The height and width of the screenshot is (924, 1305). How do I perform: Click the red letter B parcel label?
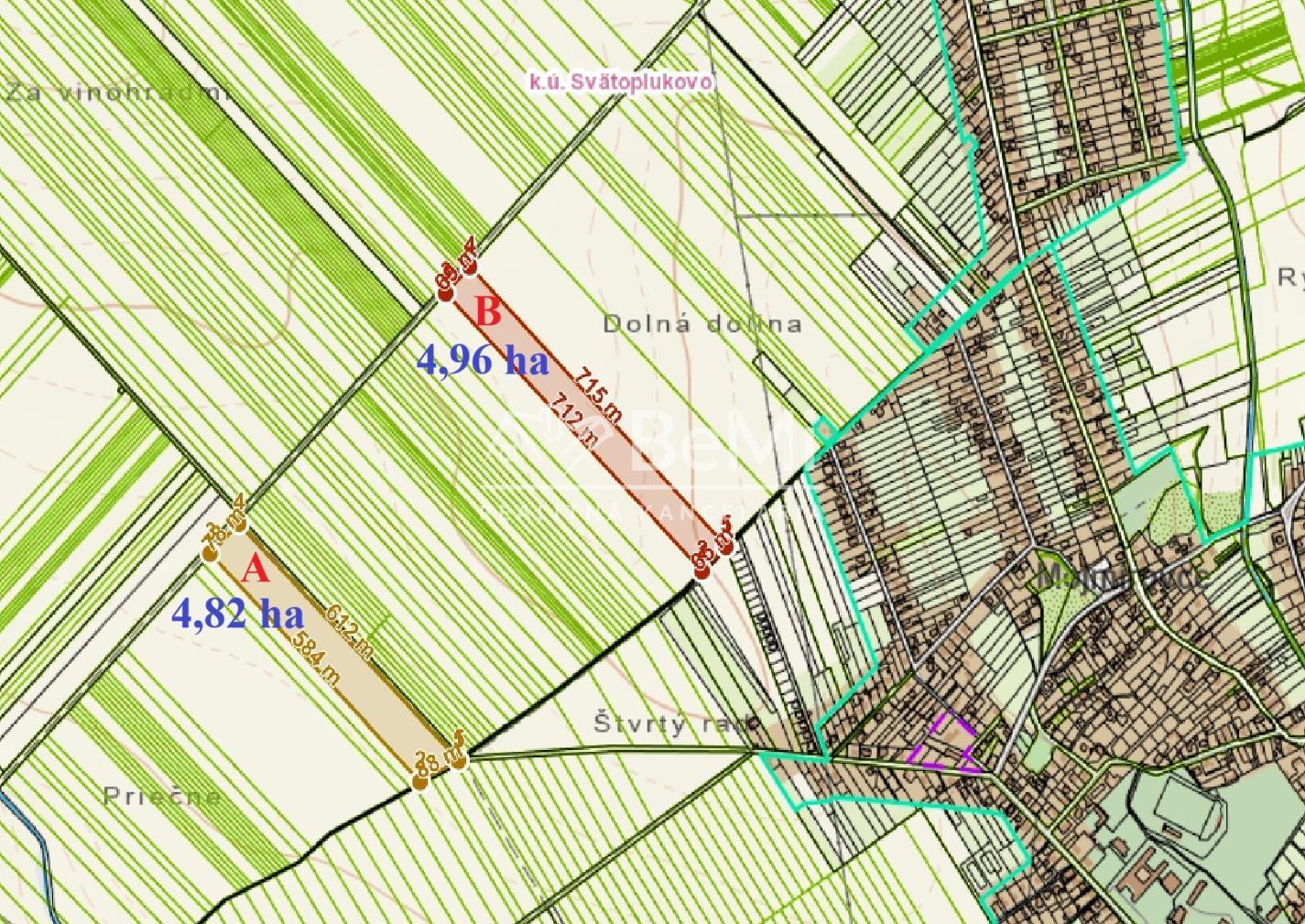click(x=488, y=312)
